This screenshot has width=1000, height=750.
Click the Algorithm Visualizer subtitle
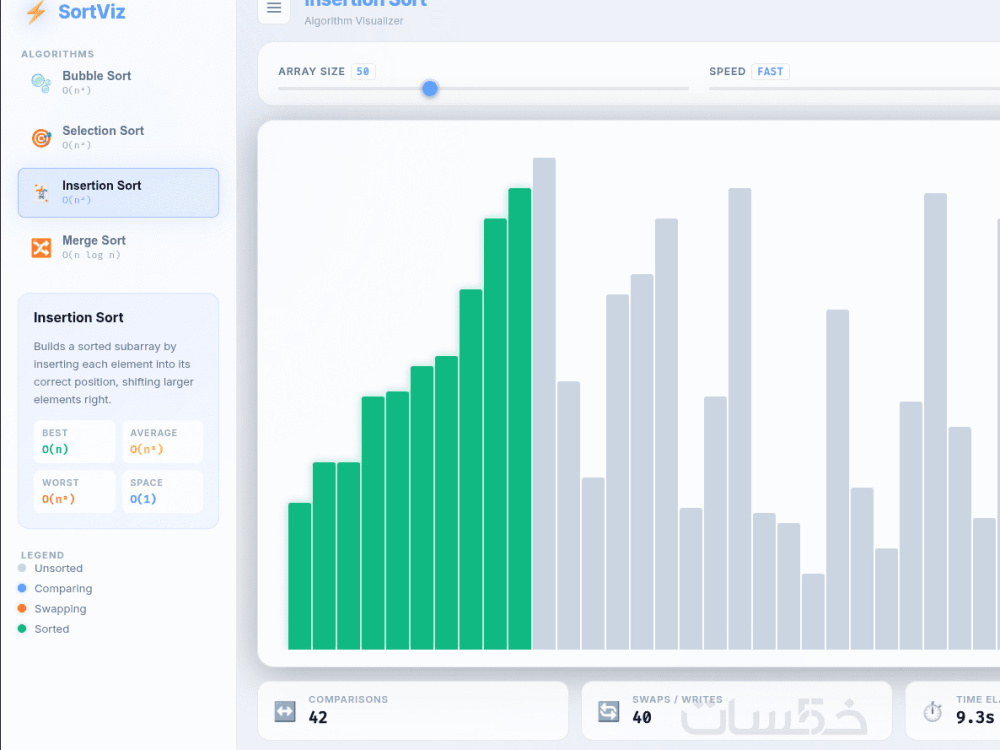coord(354,21)
